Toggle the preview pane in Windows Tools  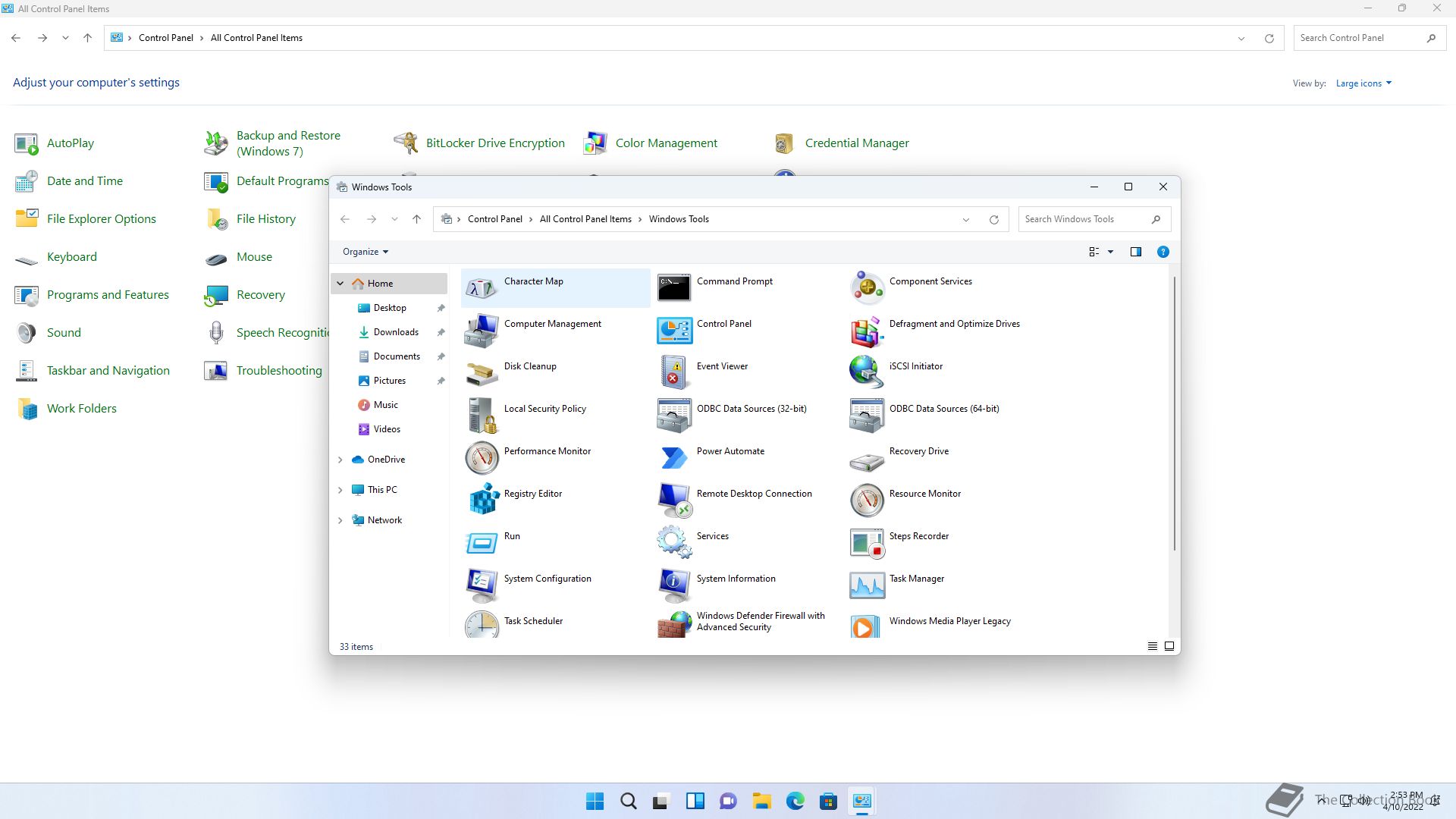(1135, 252)
